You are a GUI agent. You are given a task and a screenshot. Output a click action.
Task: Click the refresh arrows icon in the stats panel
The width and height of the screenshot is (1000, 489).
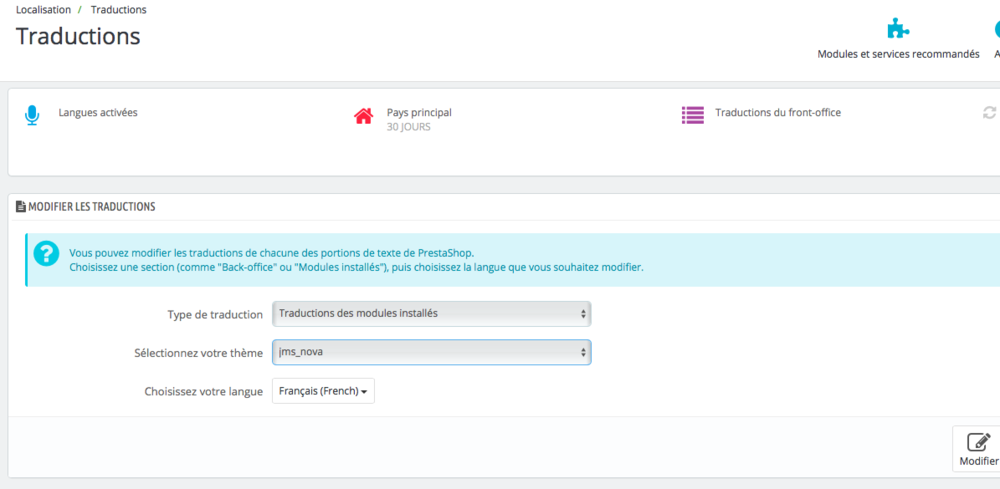(x=989, y=113)
